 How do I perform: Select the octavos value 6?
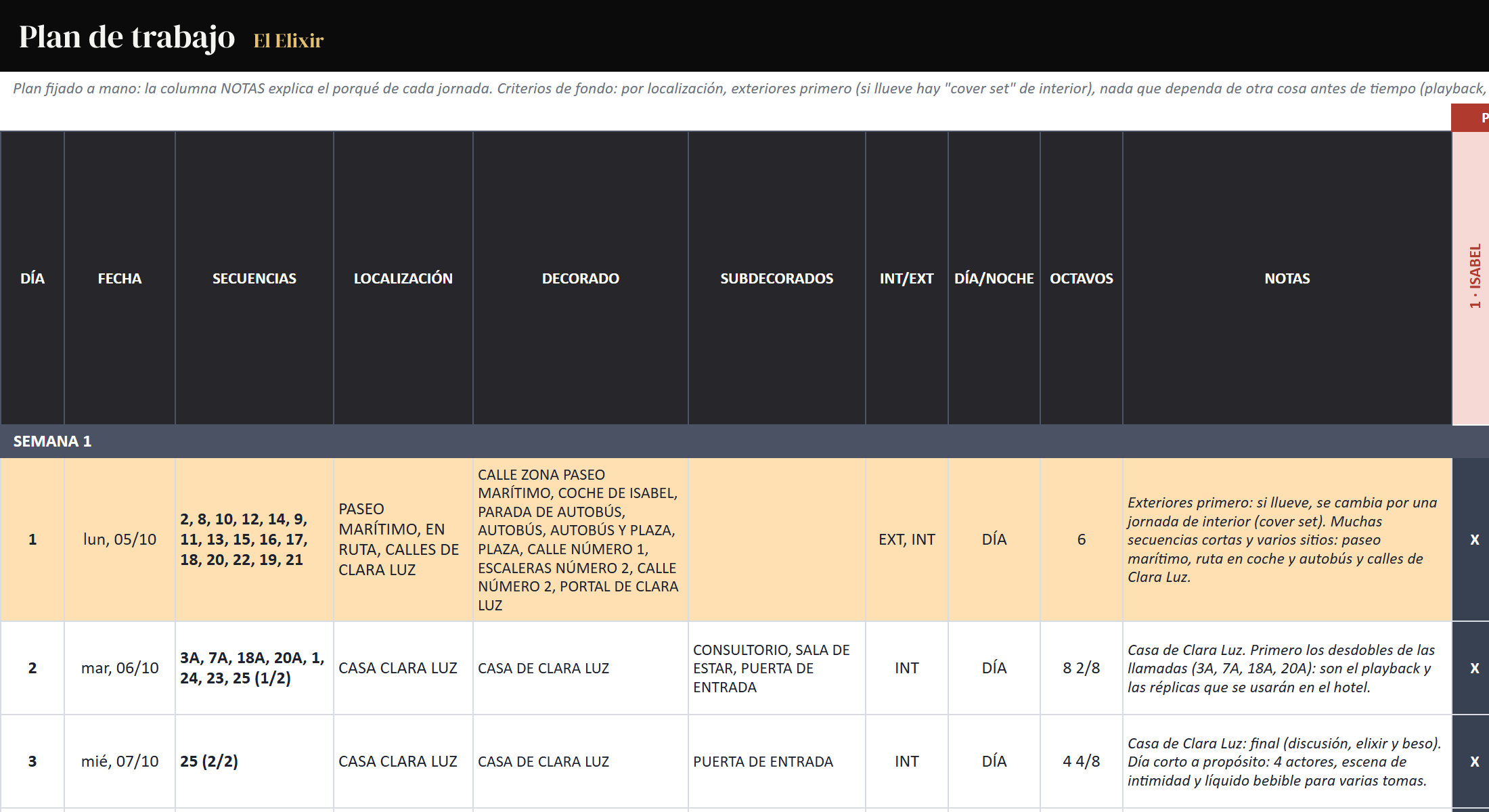pos(1082,539)
